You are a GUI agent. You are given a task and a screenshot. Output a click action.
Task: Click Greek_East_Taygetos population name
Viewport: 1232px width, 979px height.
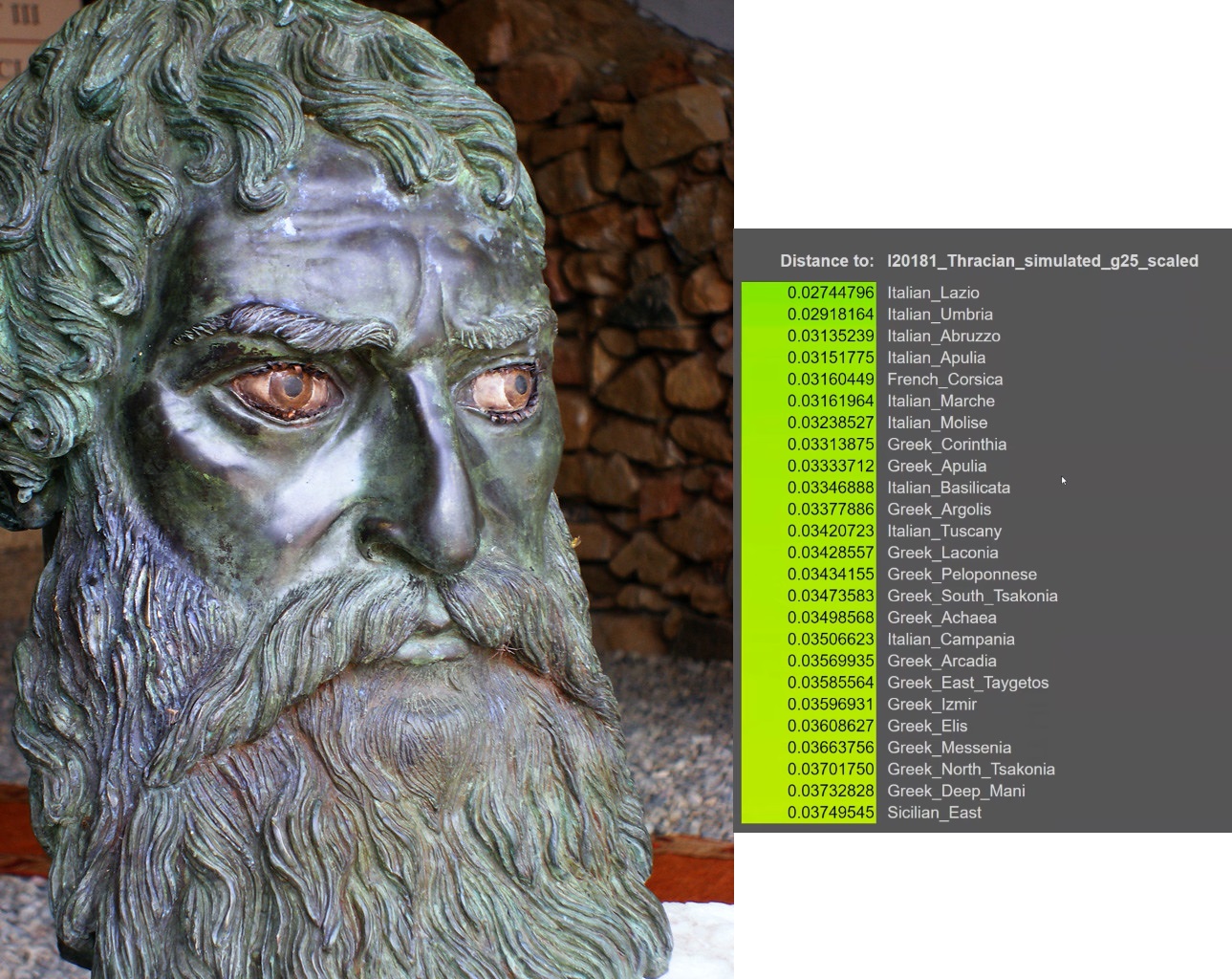967,683
